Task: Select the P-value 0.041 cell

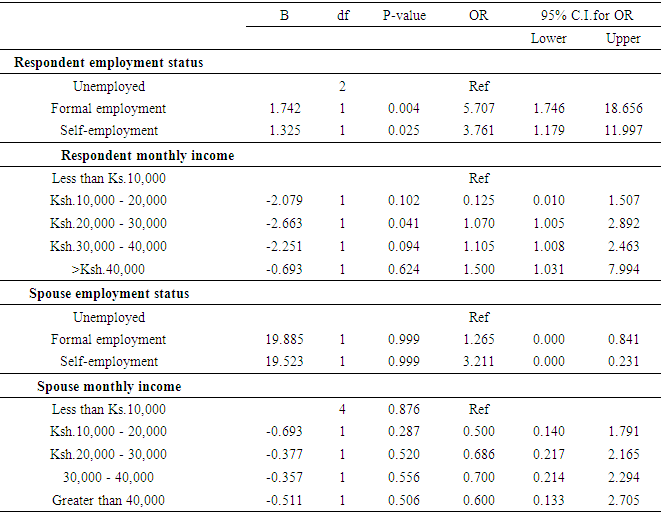Action: 403,224
